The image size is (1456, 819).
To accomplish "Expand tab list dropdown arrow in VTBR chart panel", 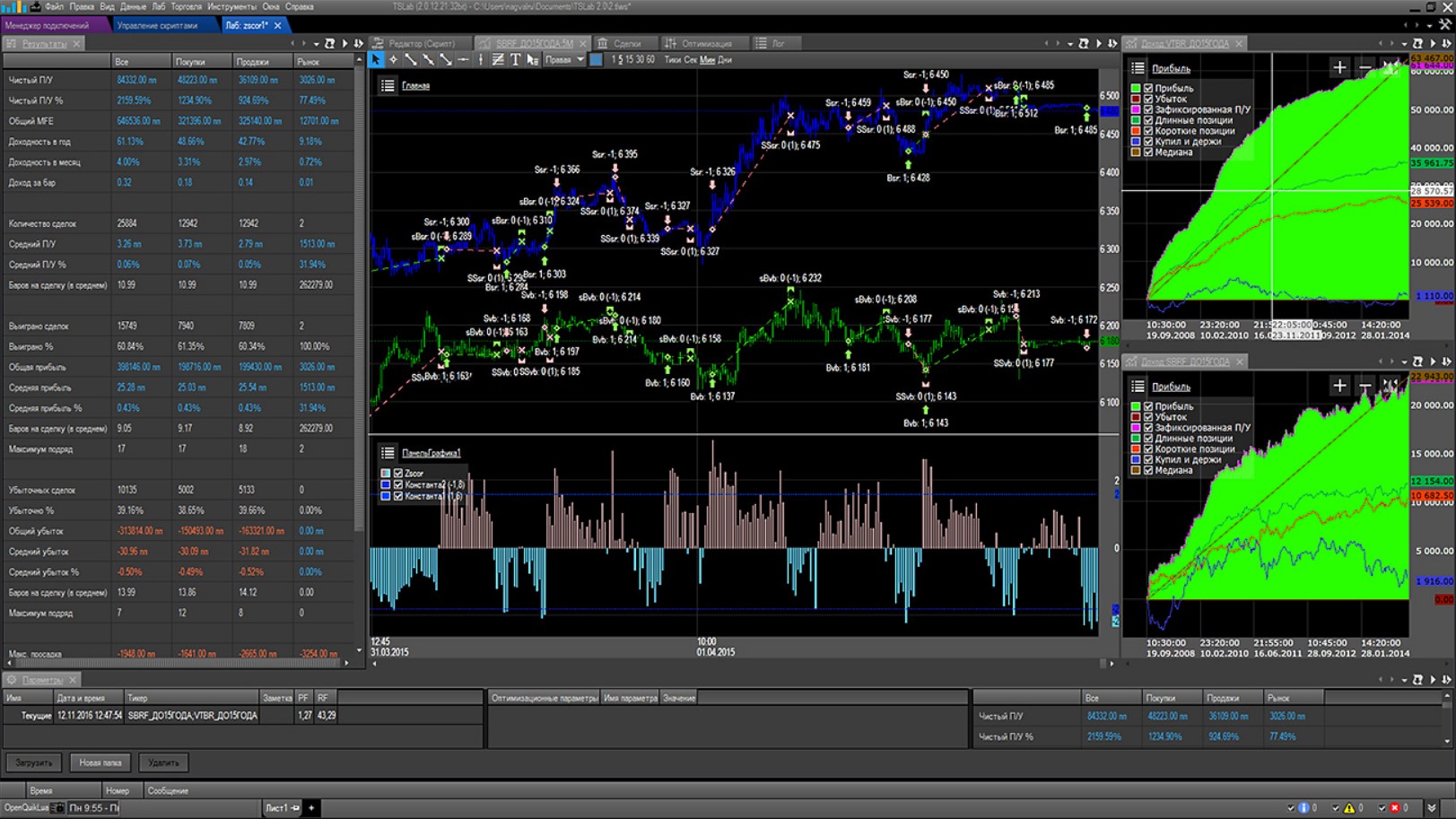I will tap(1404, 43).
